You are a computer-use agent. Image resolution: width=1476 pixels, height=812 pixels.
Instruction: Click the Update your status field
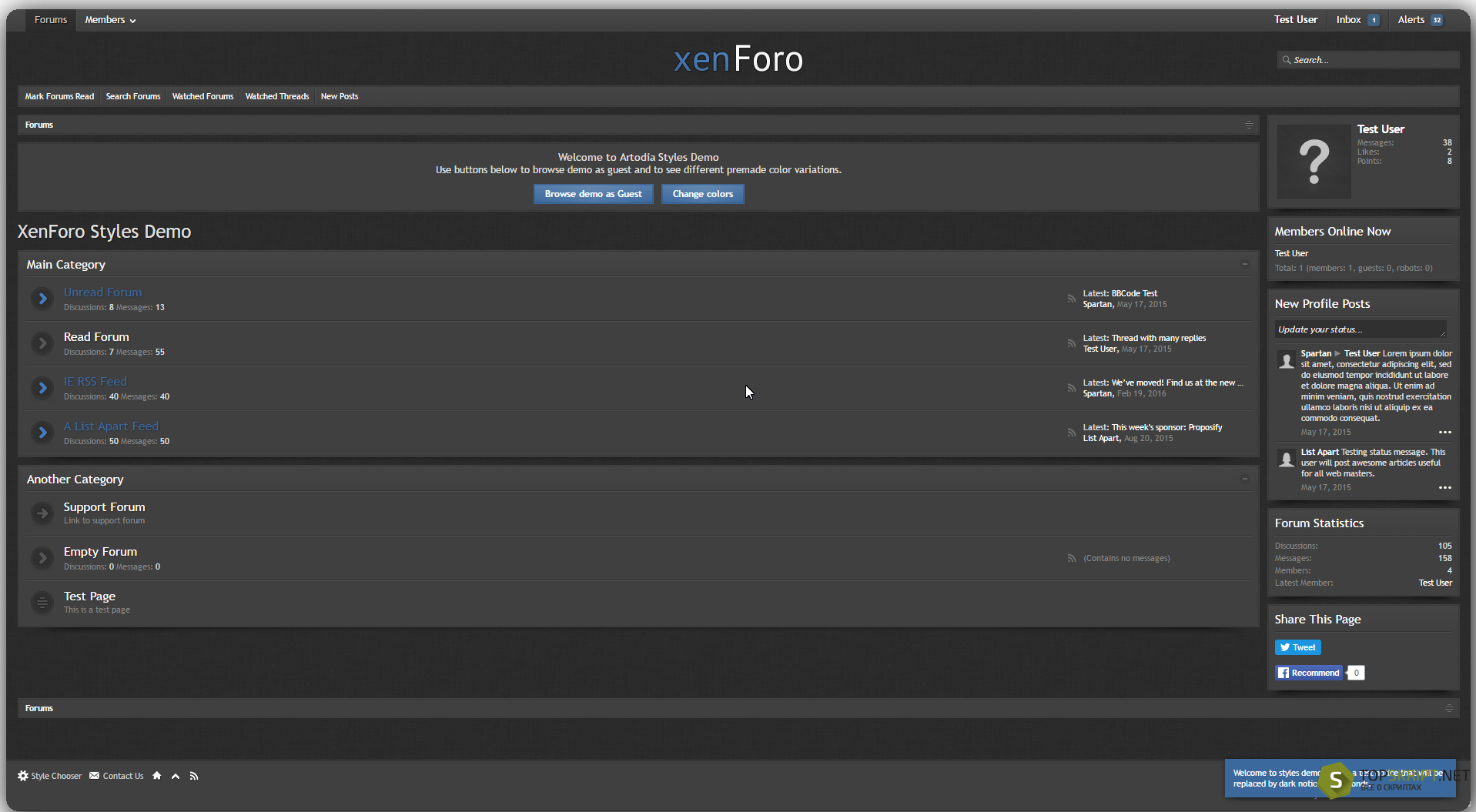pyautogui.click(x=1361, y=329)
